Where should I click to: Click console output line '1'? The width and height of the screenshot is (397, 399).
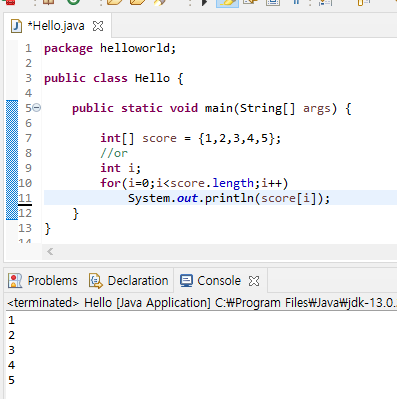(x=11, y=320)
